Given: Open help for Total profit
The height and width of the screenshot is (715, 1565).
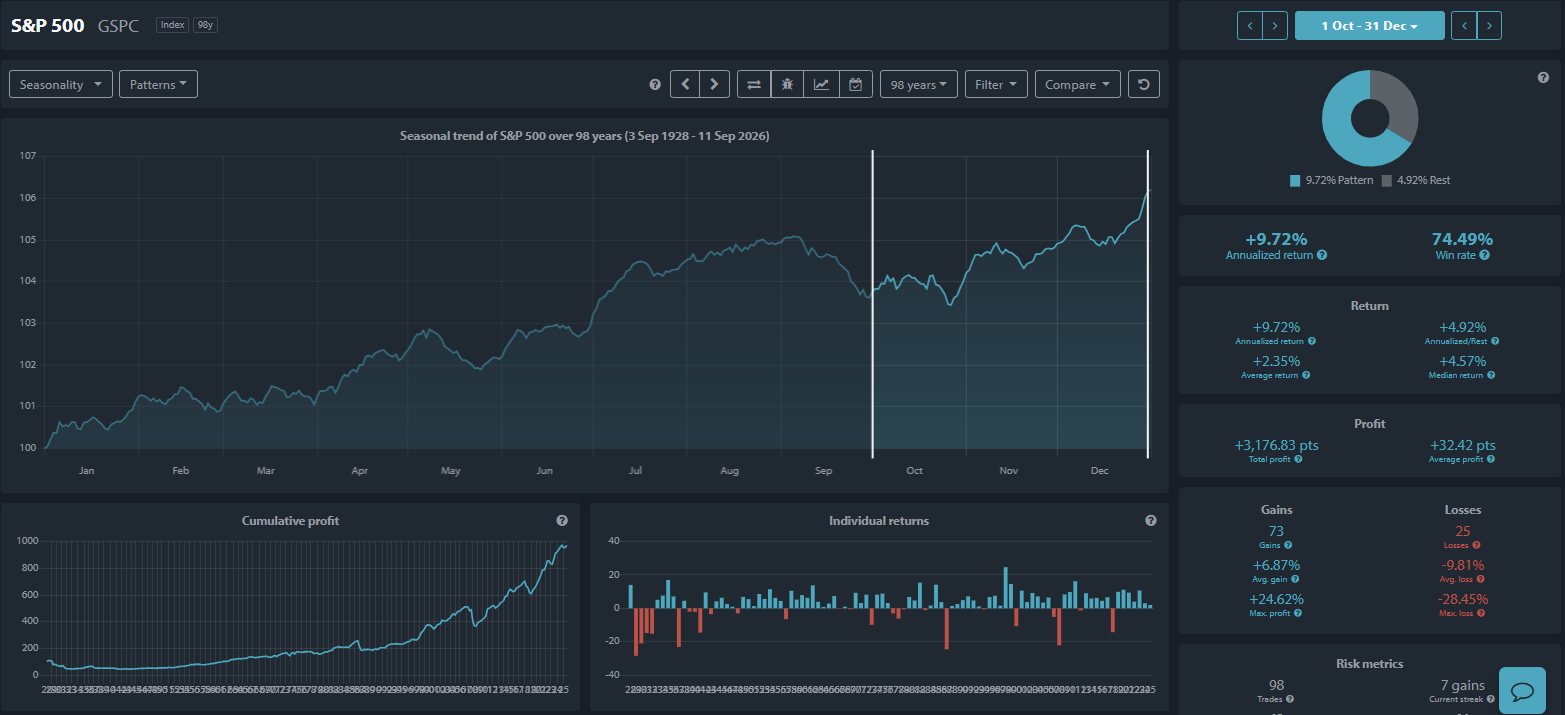Looking at the screenshot, I should (x=1298, y=459).
